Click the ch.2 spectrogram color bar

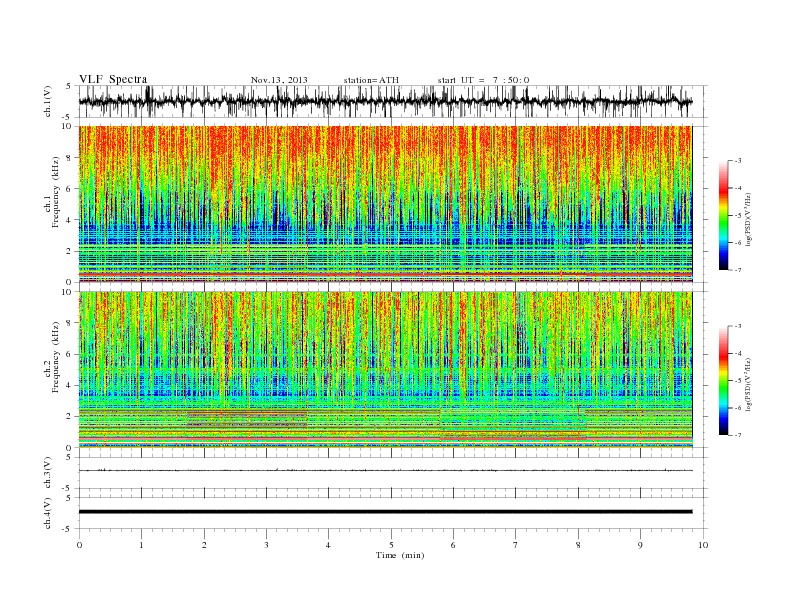click(x=723, y=380)
